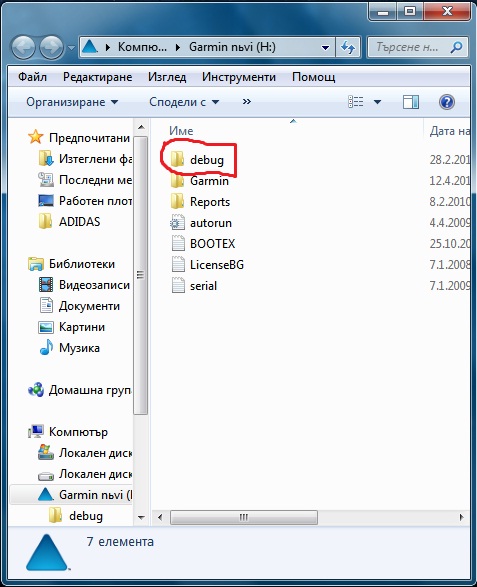Sort by the Име column header
477x587 pixels.
click(181, 131)
